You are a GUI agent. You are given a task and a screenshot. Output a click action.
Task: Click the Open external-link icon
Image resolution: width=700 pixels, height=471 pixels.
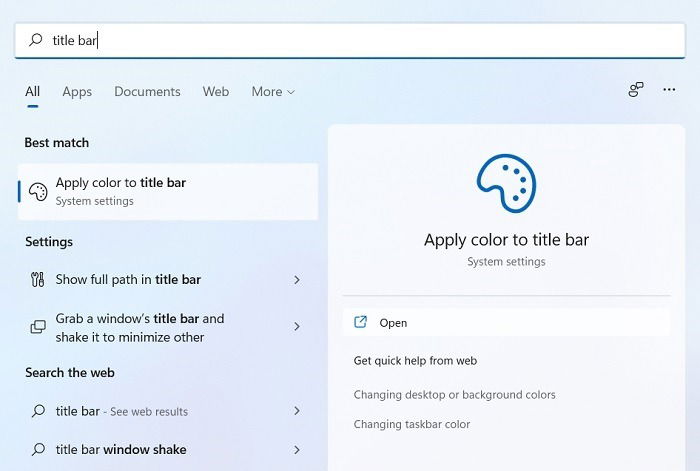pos(360,322)
